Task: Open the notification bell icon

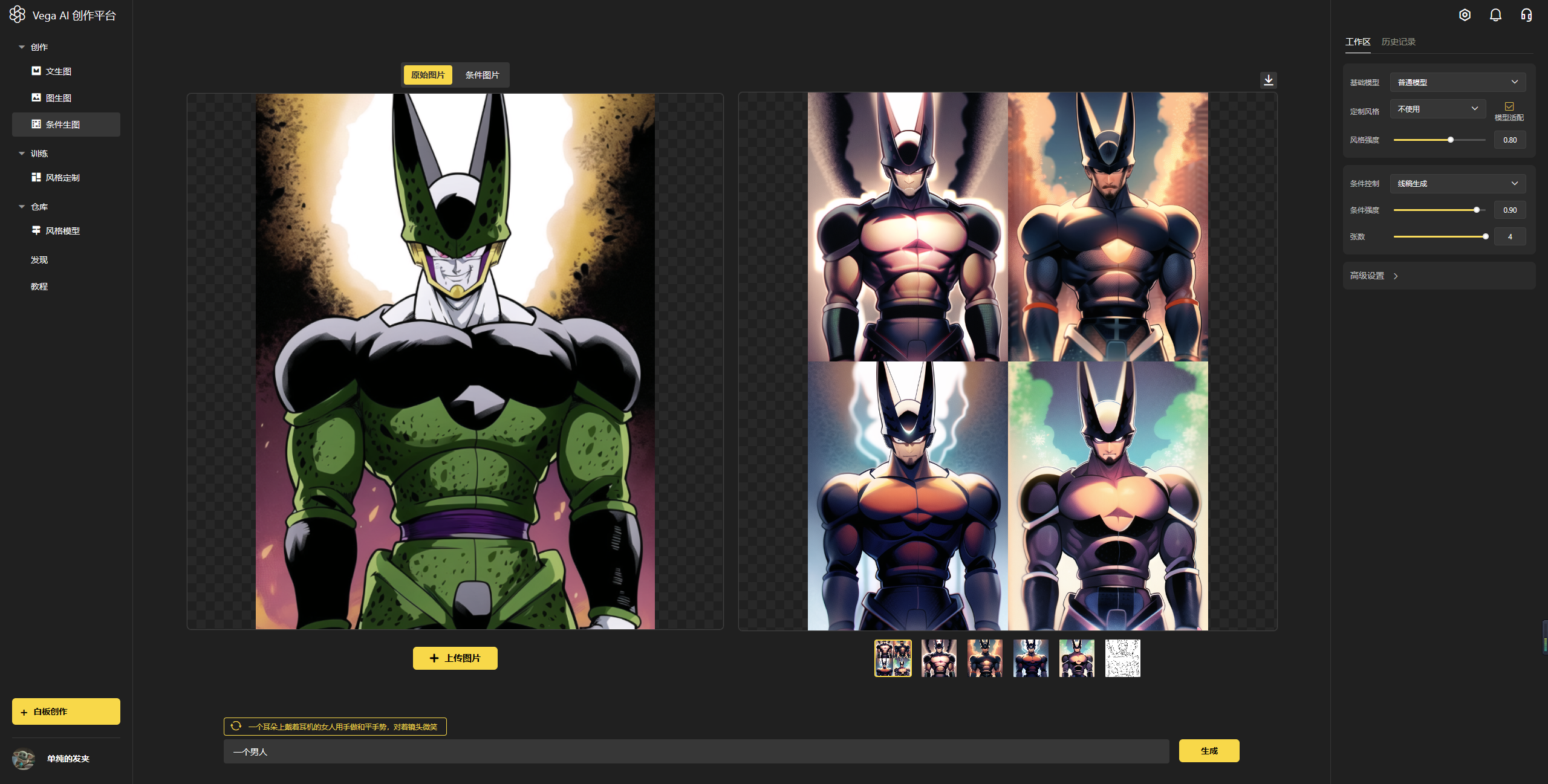Action: pyautogui.click(x=1495, y=15)
